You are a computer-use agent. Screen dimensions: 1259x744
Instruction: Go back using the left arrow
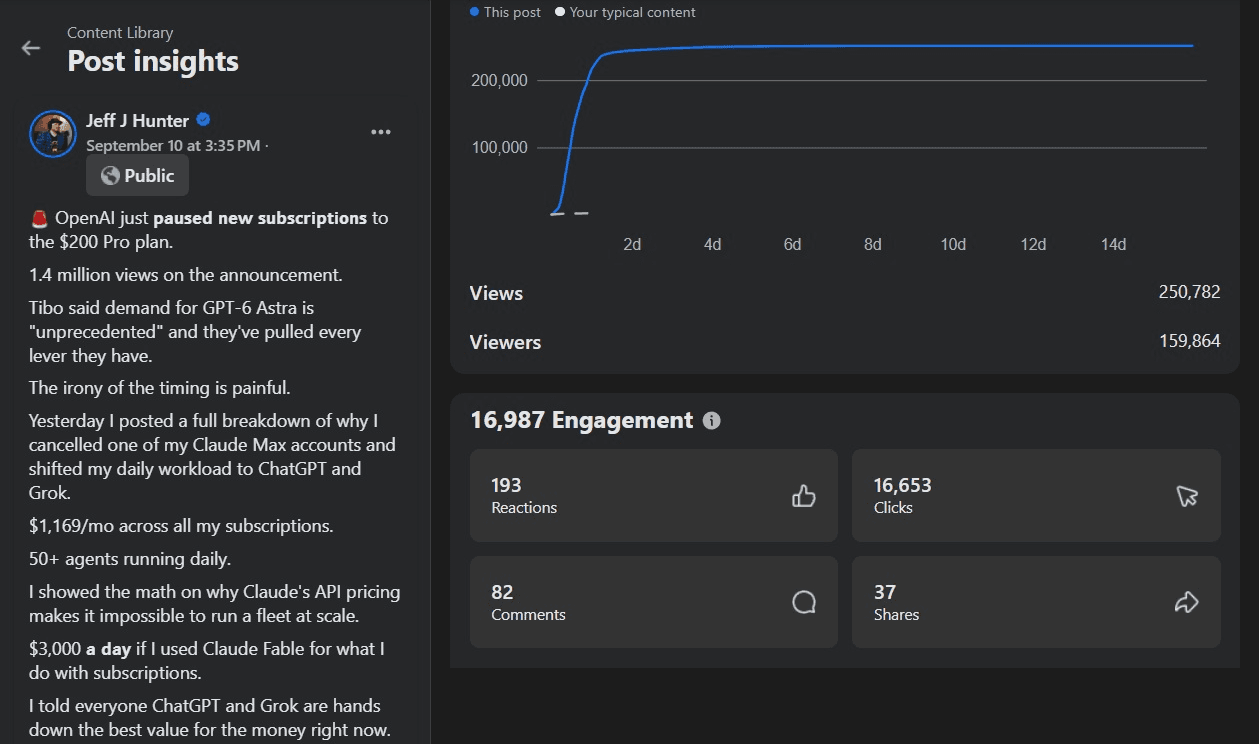click(x=31, y=48)
